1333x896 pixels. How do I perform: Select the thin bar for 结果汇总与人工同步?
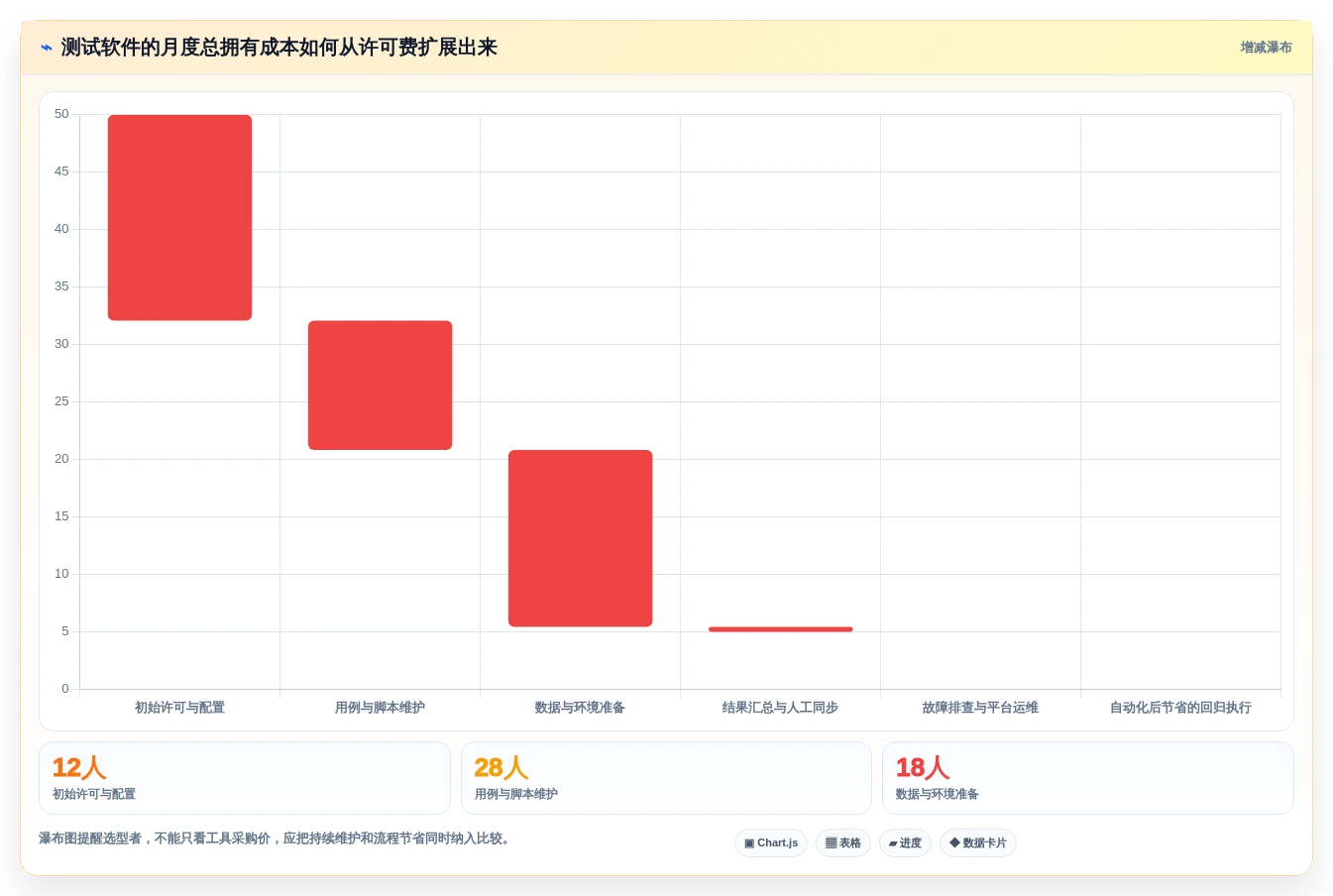(781, 629)
